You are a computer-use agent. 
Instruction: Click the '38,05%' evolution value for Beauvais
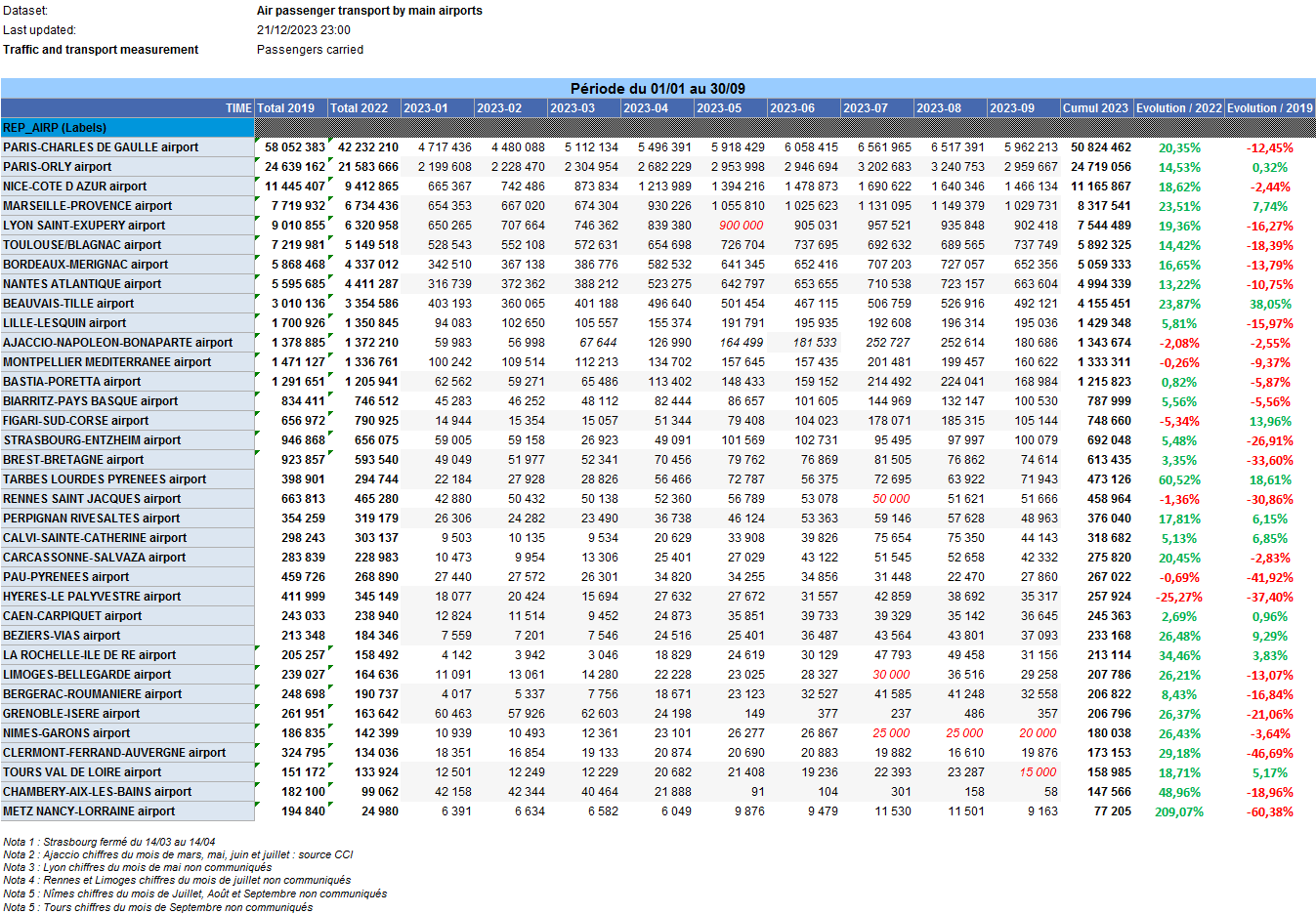(1271, 304)
